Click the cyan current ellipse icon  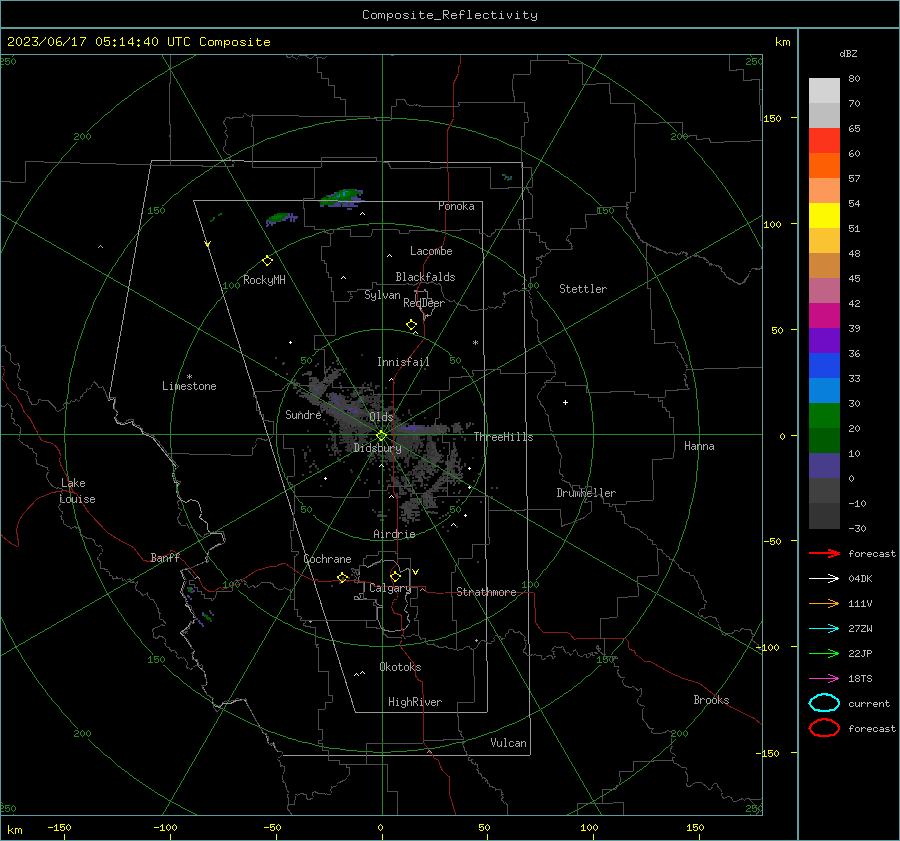tap(824, 703)
